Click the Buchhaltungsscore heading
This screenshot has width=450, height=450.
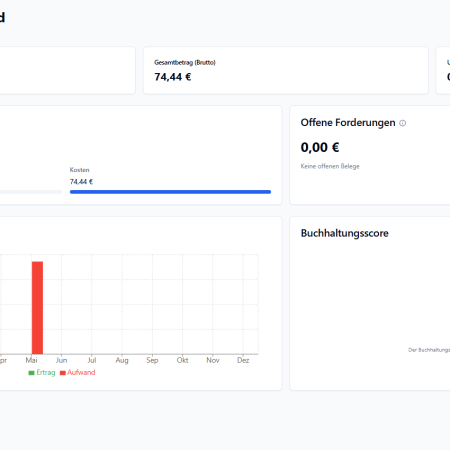click(344, 233)
